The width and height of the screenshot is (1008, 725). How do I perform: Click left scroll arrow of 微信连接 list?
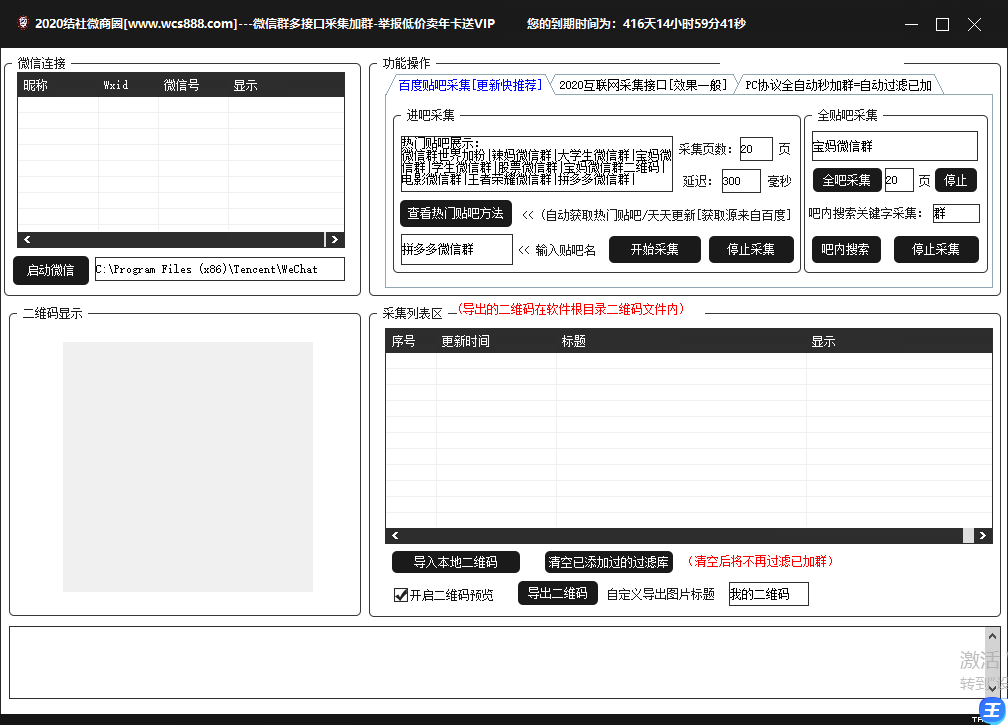pyautogui.click(x=27, y=239)
